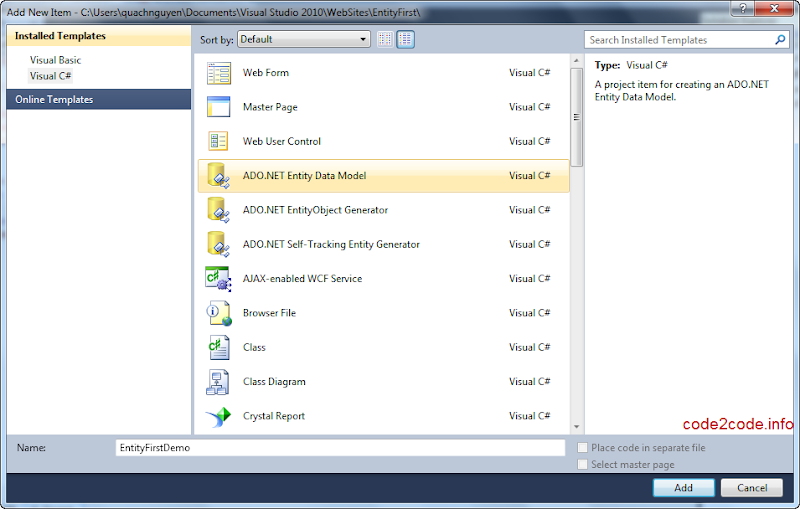800x509 pixels.
Task: Select Visual C# in templates tree
Action: tap(50, 76)
